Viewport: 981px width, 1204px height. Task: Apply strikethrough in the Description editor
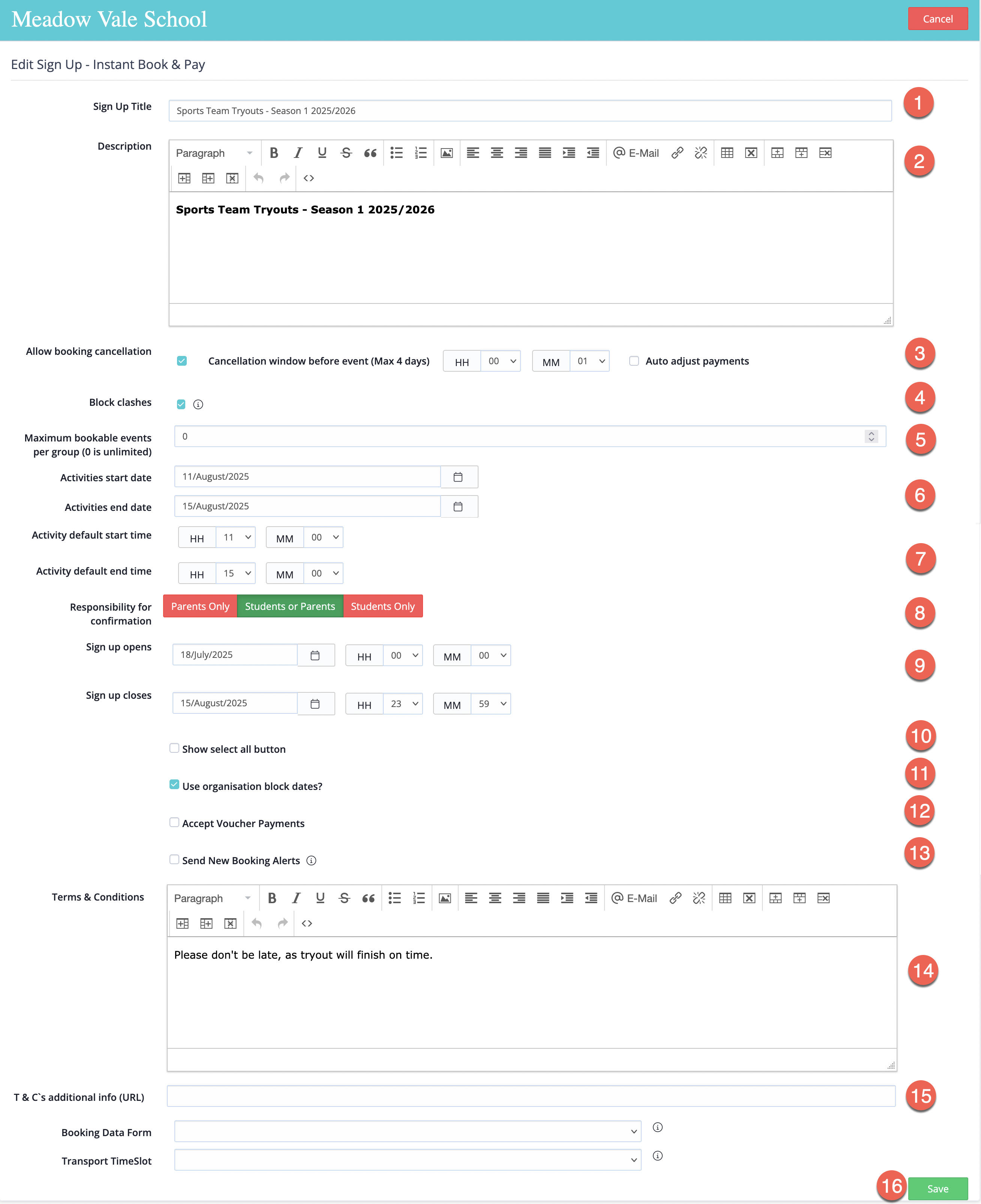(346, 153)
